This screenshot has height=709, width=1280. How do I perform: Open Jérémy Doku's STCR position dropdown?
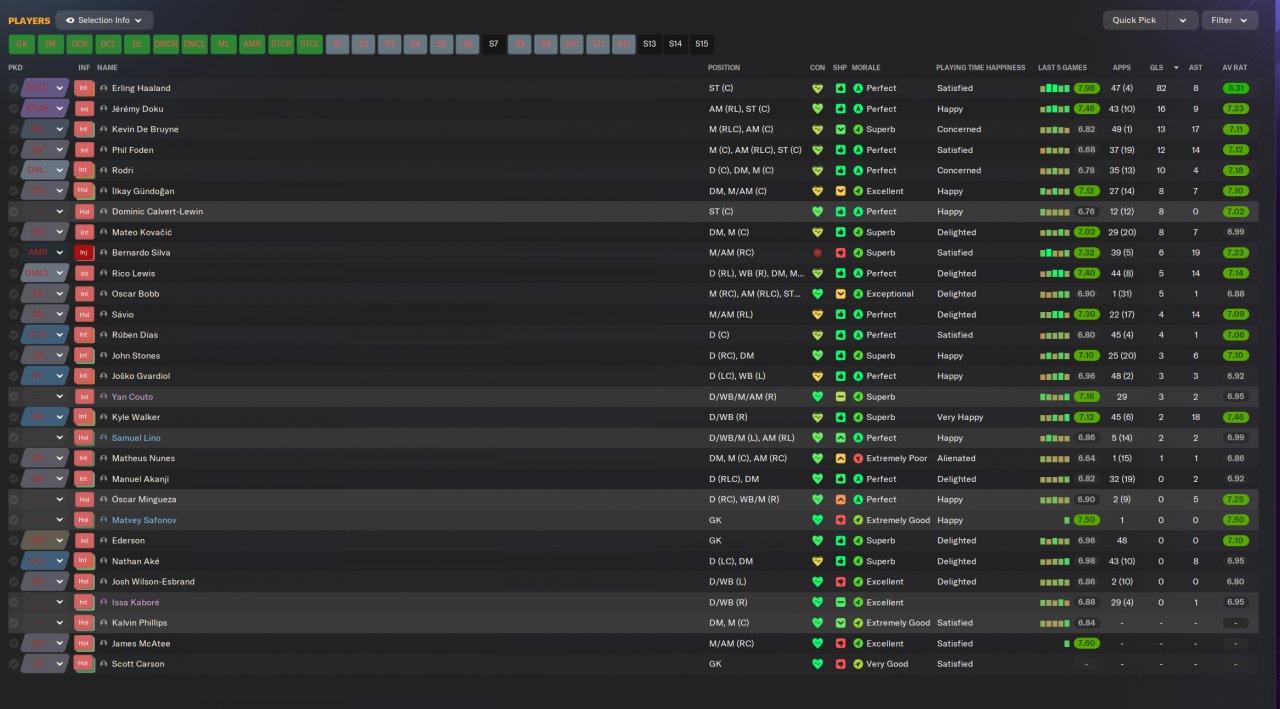(x=45, y=109)
